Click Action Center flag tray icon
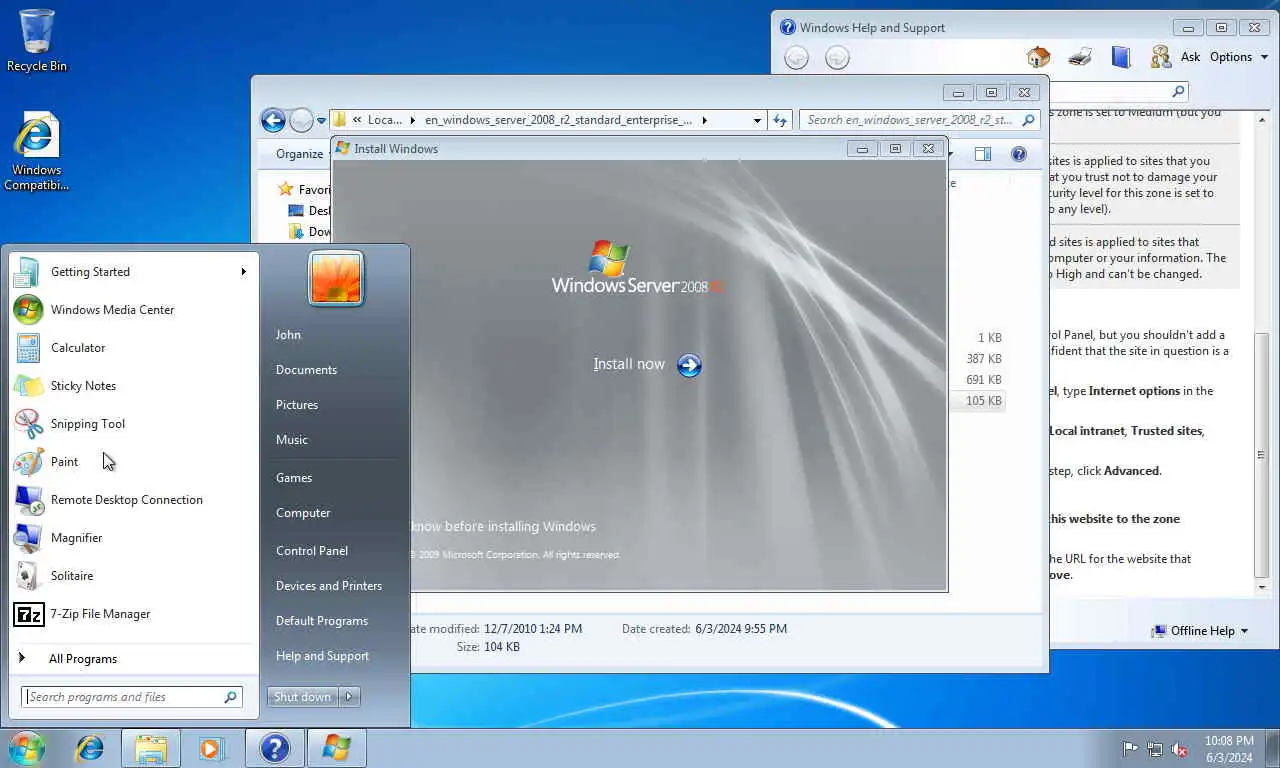Screen dimensions: 1280x768 (1131, 749)
